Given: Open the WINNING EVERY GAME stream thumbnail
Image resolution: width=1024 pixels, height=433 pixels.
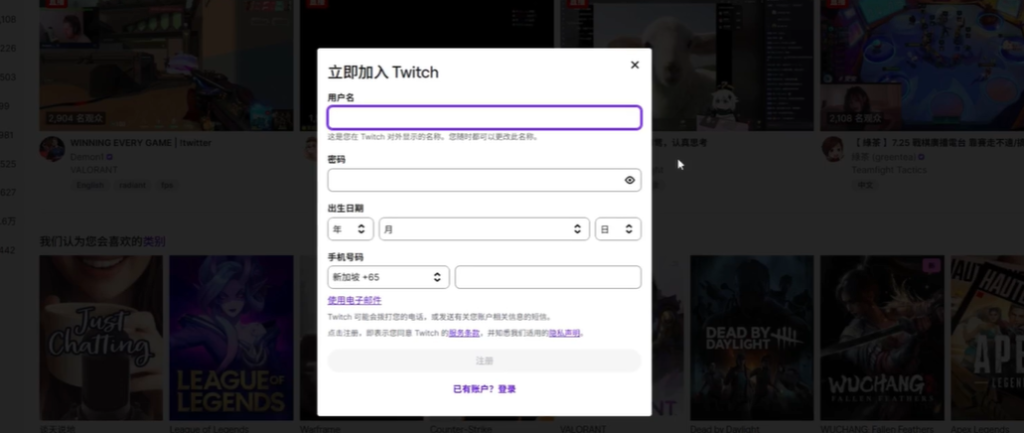Looking at the screenshot, I should (167, 65).
